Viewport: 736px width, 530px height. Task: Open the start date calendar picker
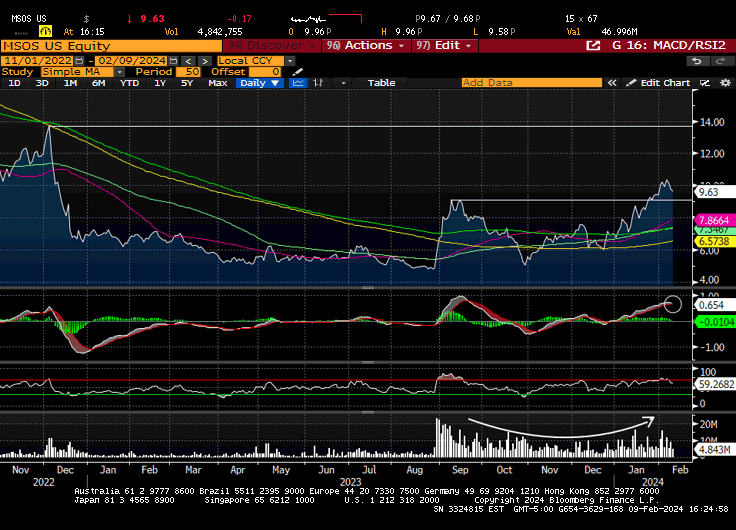tap(79, 61)
